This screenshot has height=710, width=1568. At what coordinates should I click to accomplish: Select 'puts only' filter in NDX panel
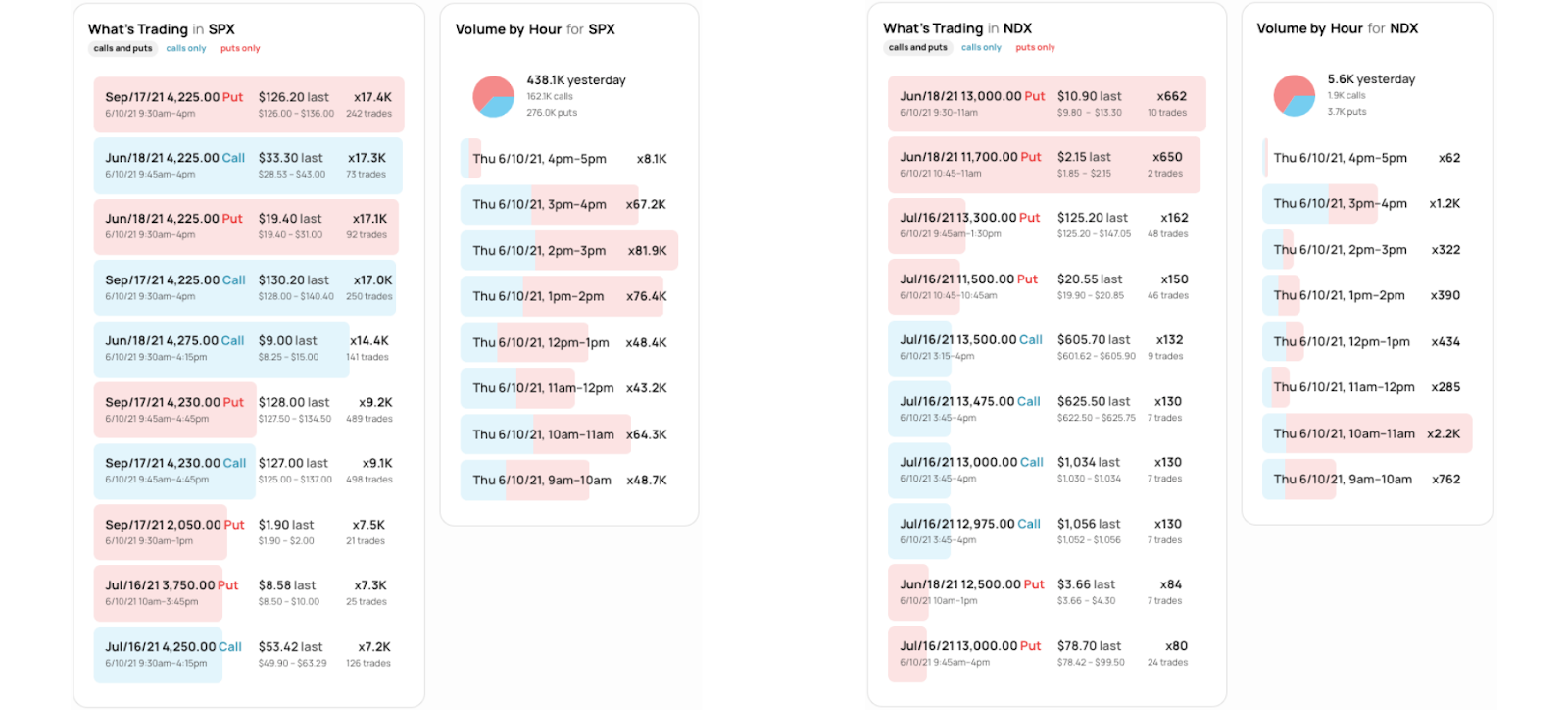point(1035,47)
